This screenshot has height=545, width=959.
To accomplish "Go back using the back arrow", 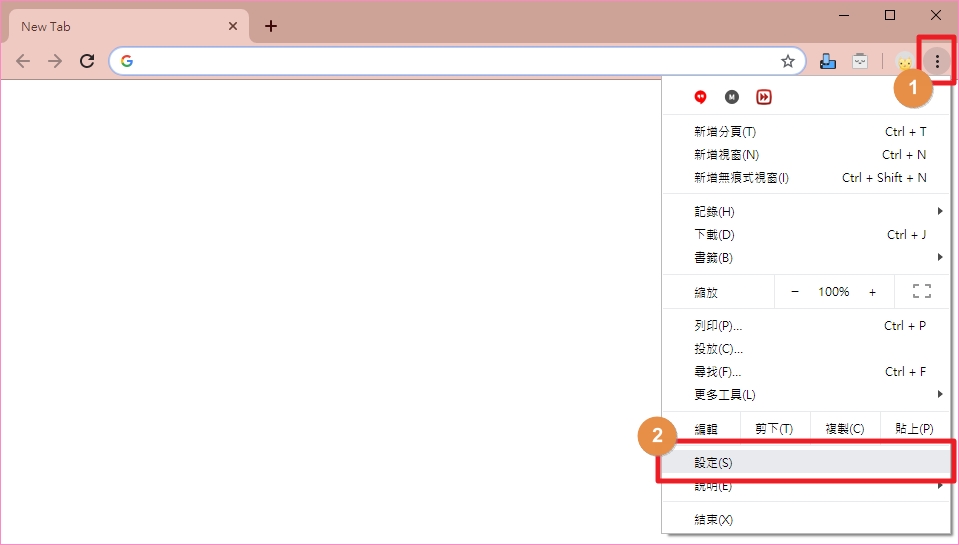I will pos(23,61).
